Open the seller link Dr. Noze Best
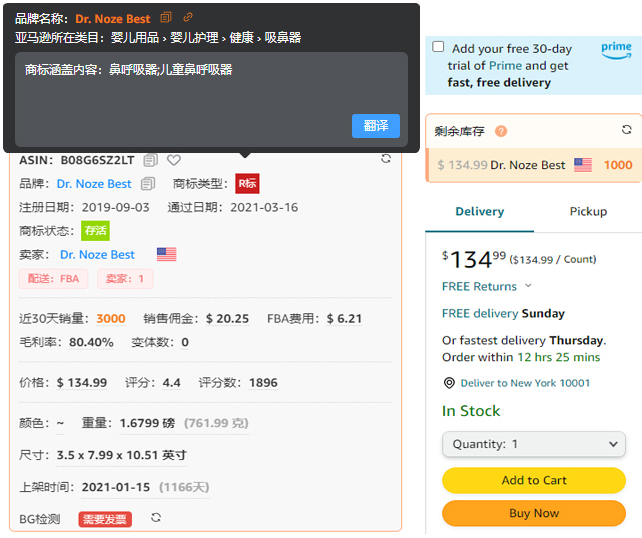Screen dimensions: 642x538 97,255
